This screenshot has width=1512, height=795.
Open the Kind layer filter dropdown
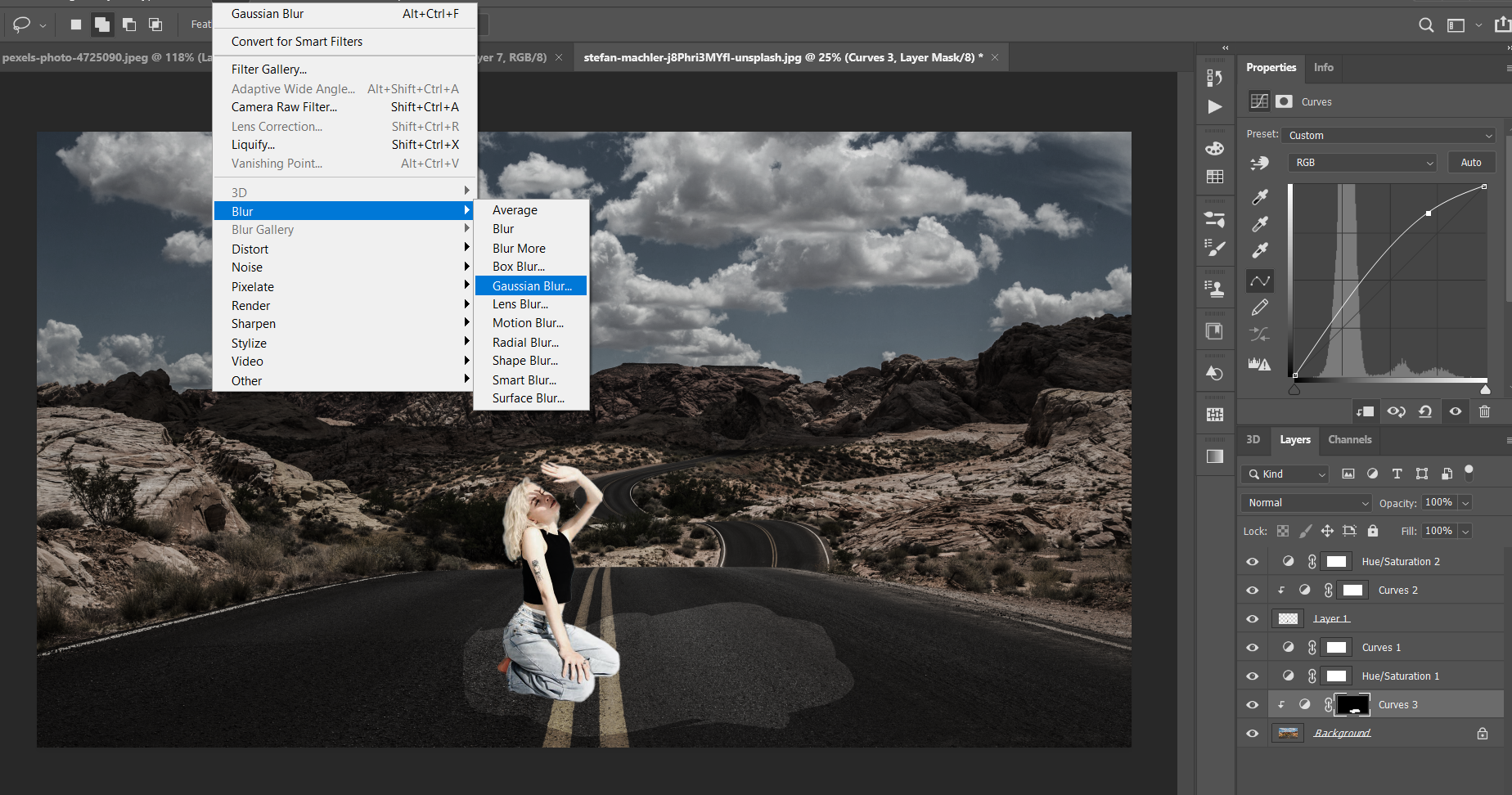click(1285, 474)
